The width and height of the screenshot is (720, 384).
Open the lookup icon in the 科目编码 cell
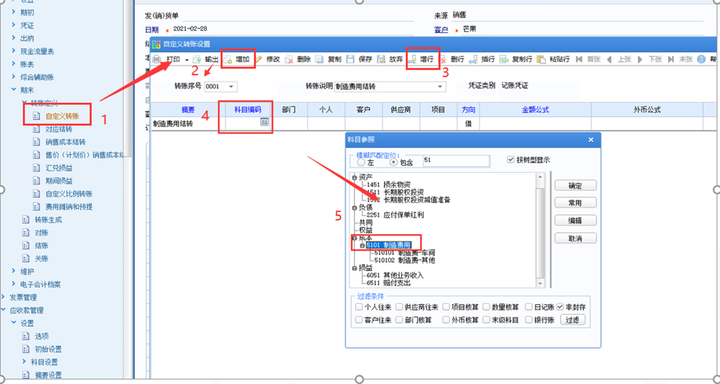264,122
